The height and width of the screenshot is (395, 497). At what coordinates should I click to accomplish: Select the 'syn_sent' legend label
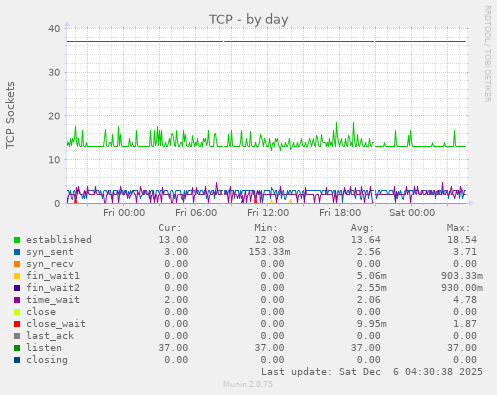pos(50,252)
